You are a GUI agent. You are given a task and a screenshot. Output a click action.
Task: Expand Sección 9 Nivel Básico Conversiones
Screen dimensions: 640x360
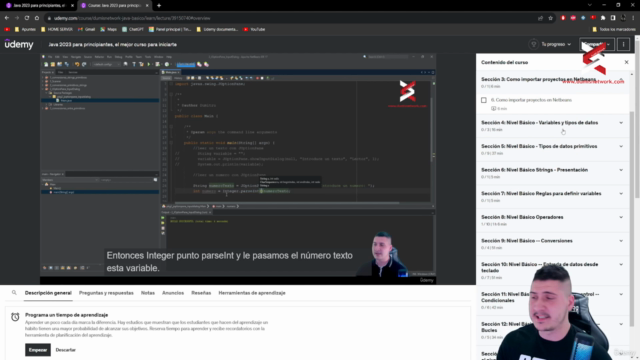tap(552, 244)
